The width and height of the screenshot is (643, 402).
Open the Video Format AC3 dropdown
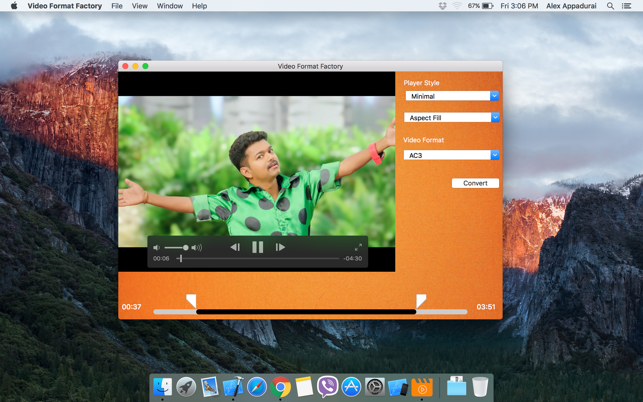click(451, 155)
